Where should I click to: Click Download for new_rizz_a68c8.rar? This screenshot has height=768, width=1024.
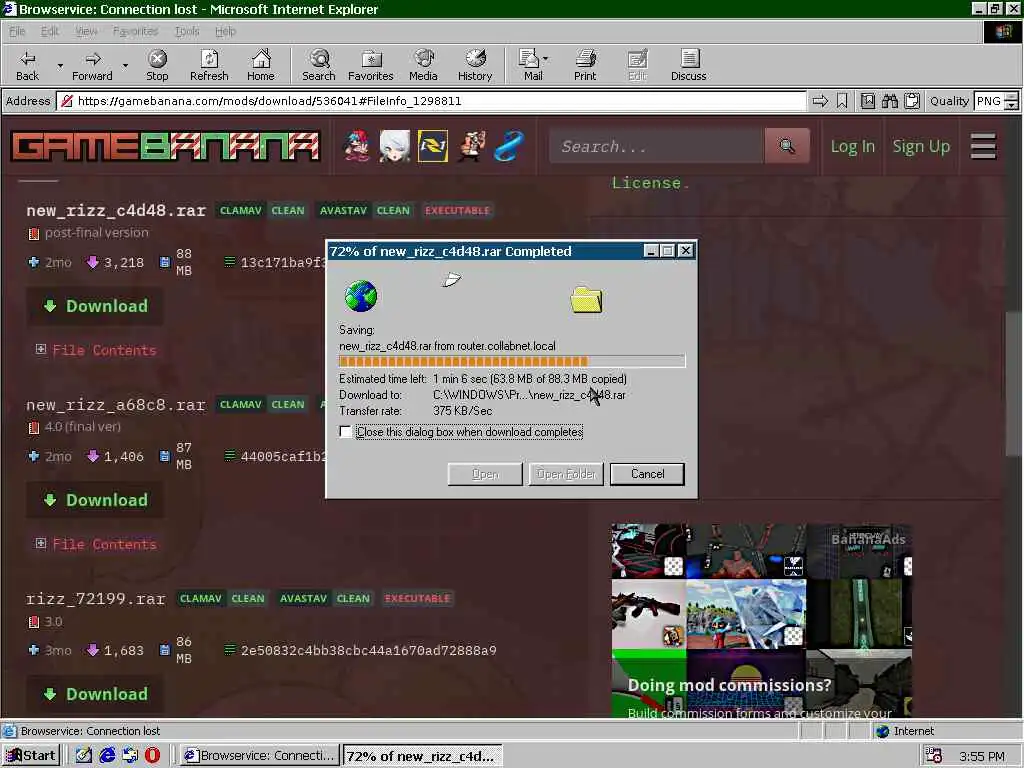(x=95, y=500)
